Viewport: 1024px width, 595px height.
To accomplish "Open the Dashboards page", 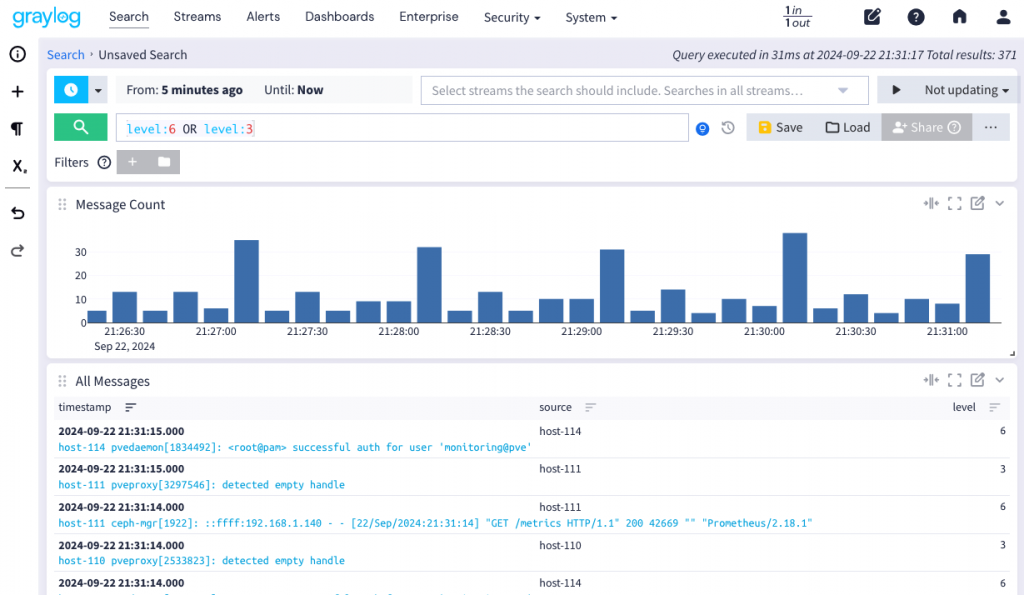I will (x=340, y=17).
